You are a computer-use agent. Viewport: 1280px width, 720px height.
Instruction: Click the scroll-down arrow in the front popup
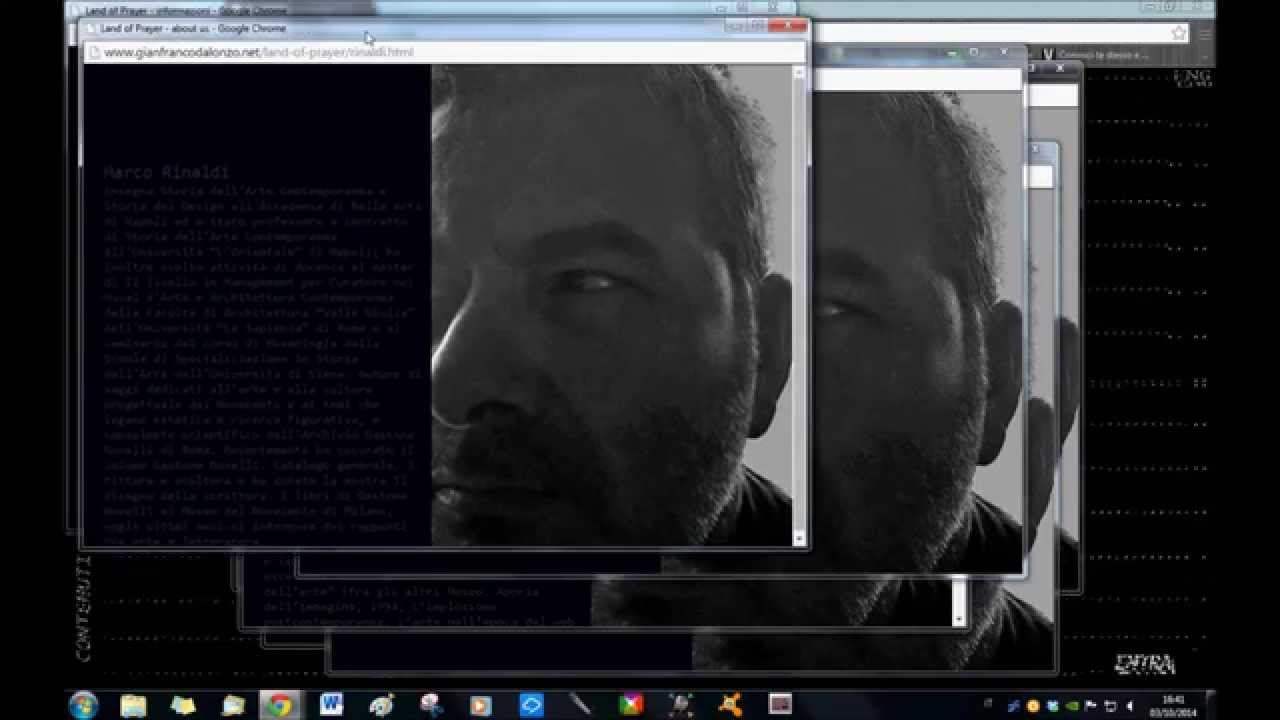[799, 539]
